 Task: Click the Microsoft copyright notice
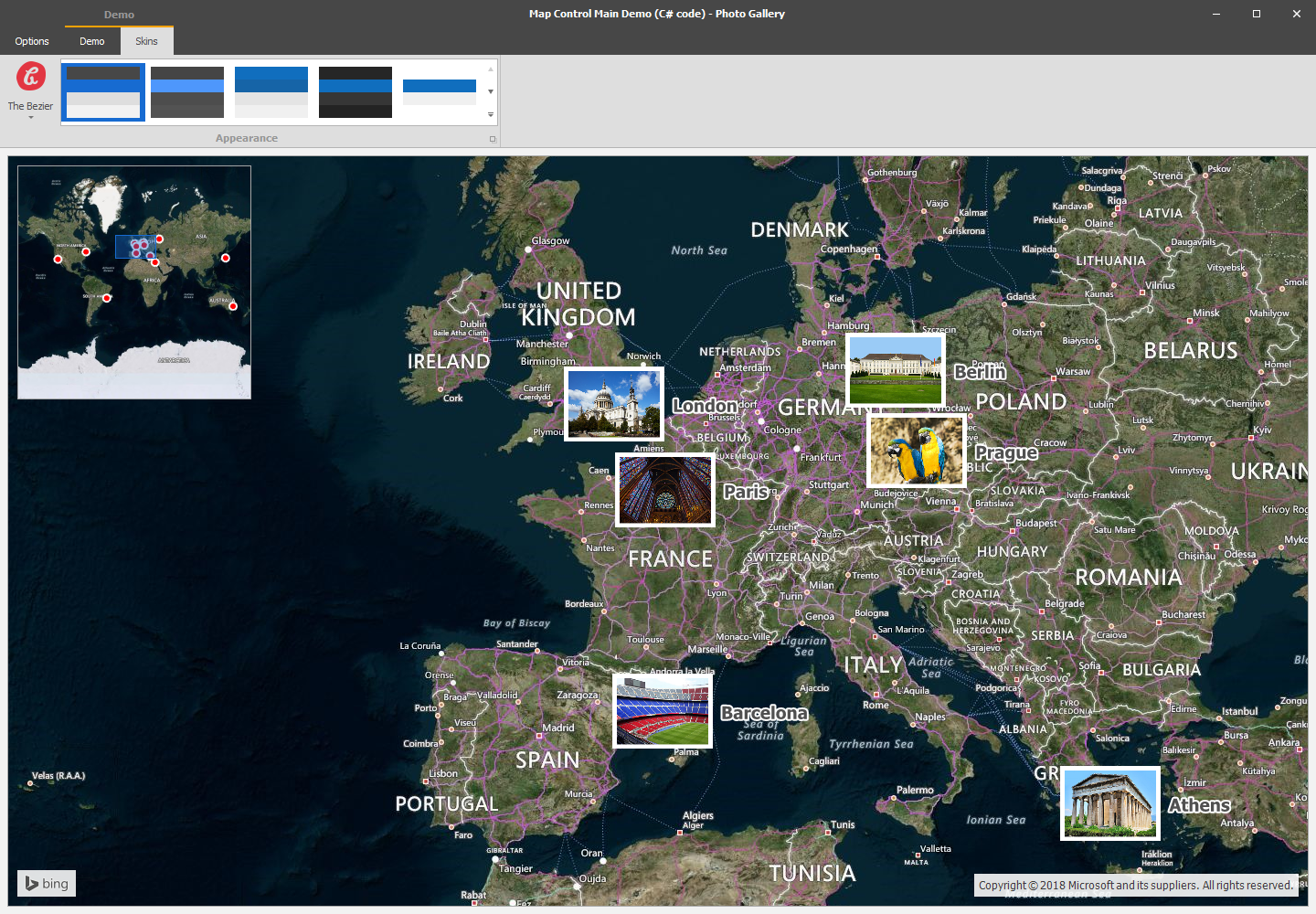pos(1135,885)
